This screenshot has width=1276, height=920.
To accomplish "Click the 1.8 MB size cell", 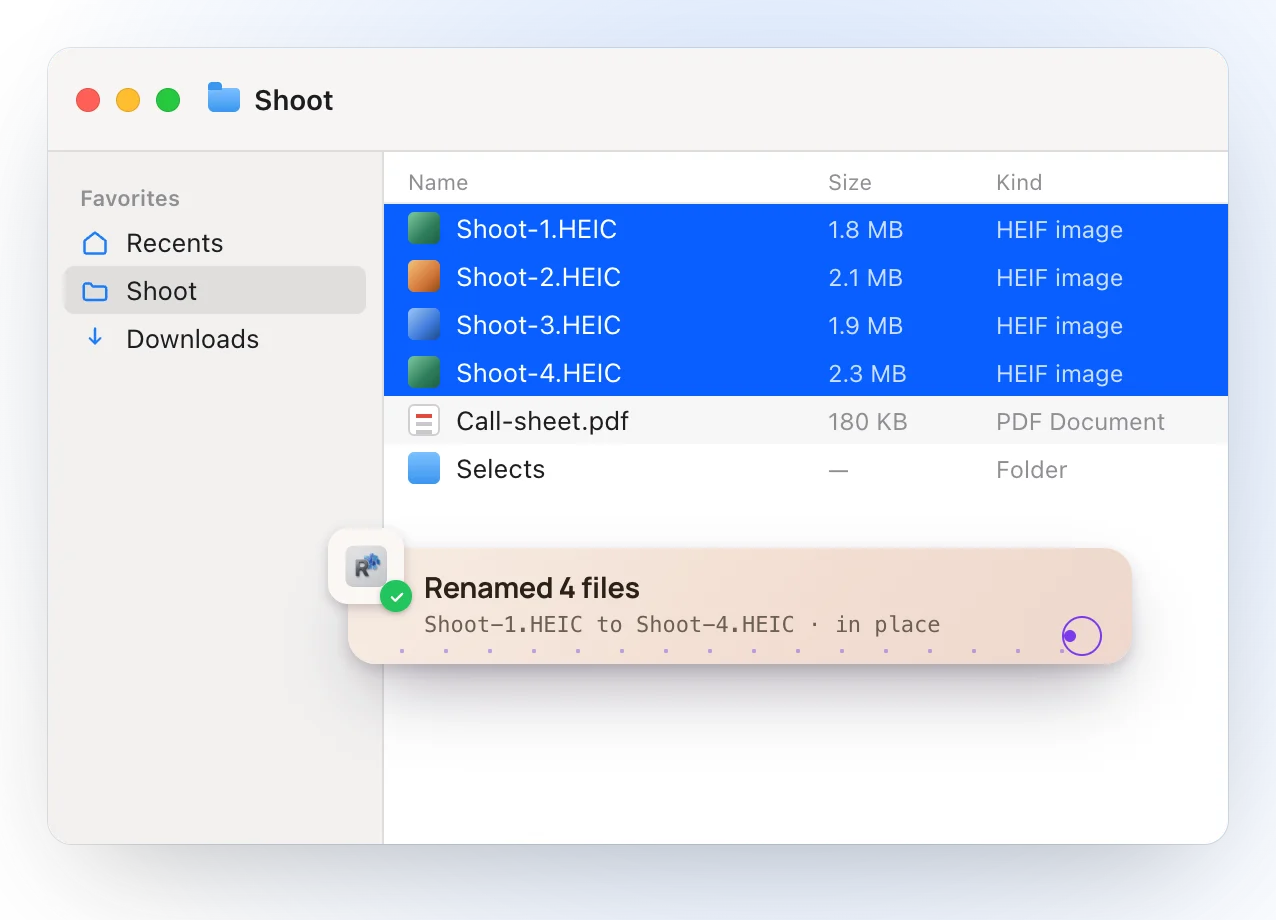I will tap(865, 230).
